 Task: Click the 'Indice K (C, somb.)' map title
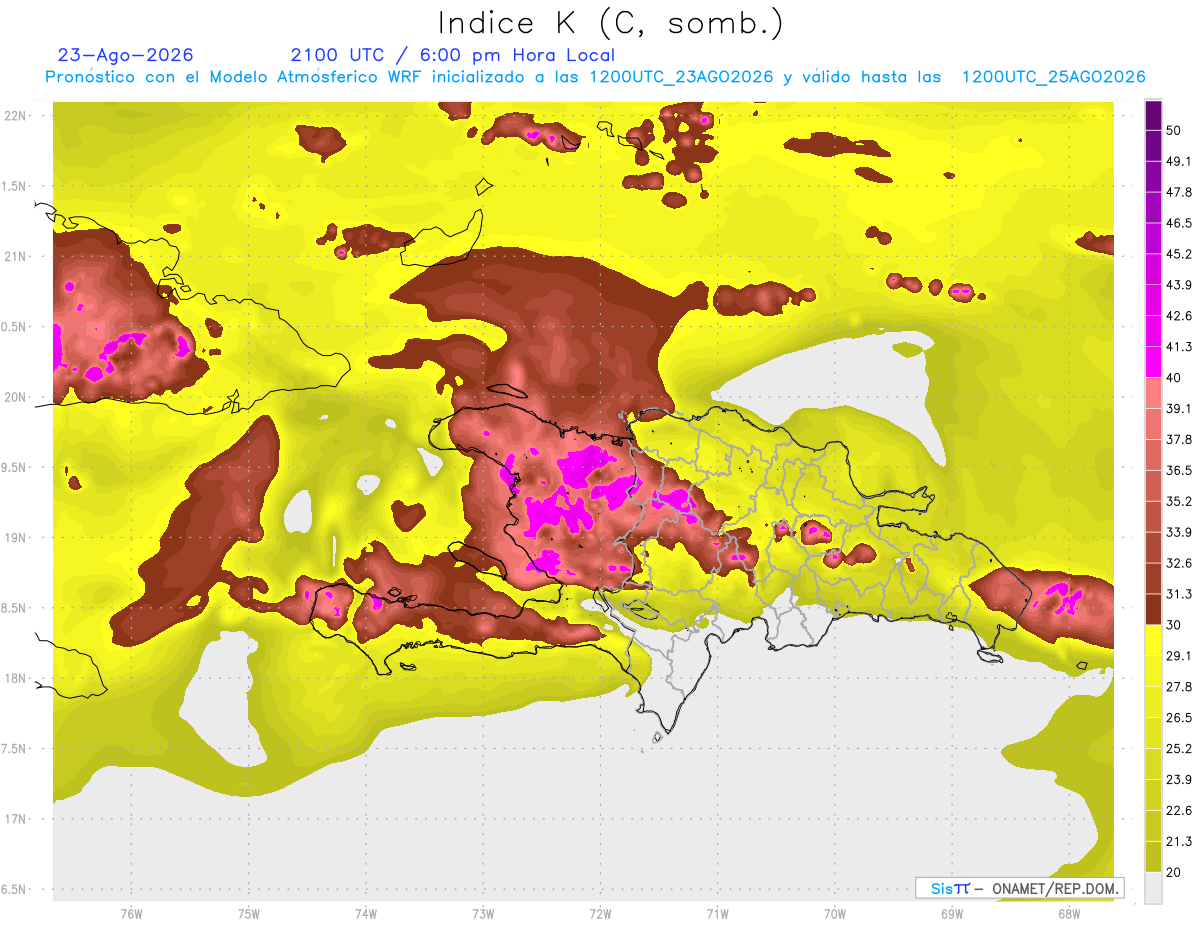tap(611, 23)
